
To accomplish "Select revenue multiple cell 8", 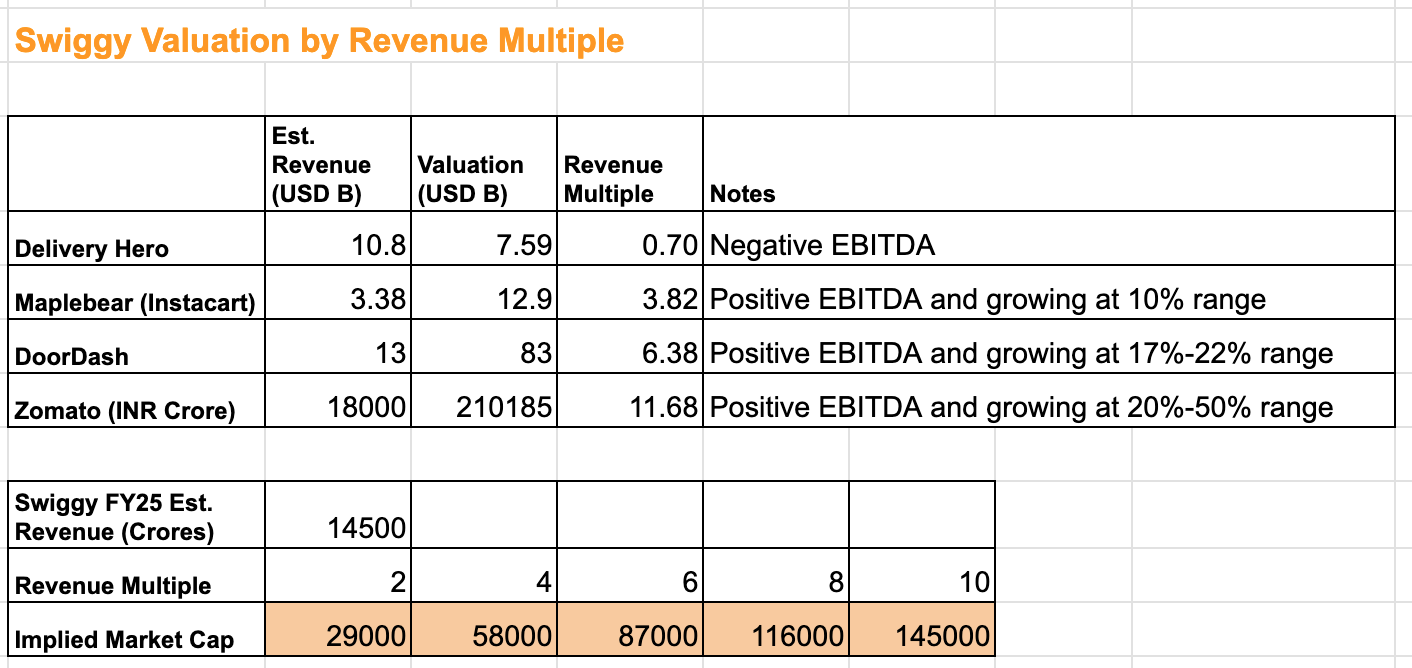I will tap(776, 575).
